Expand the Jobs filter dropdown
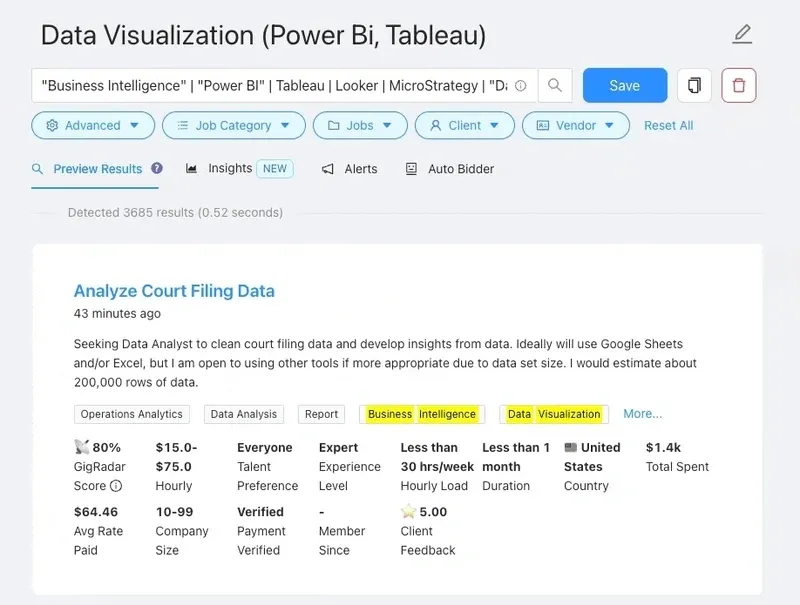Image resolution: width=800 pixels, height=605 pixels. coord(360,125)
